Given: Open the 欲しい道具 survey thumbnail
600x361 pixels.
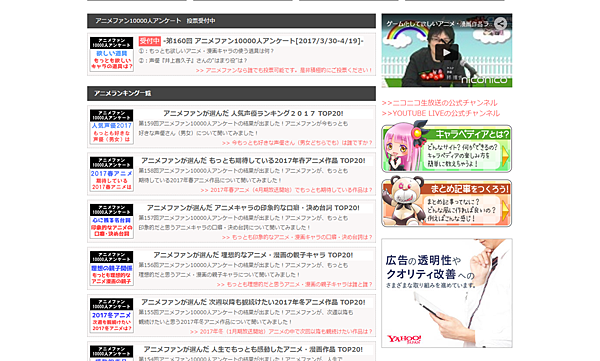Looking at the screenshot, I should coord(111,54).
